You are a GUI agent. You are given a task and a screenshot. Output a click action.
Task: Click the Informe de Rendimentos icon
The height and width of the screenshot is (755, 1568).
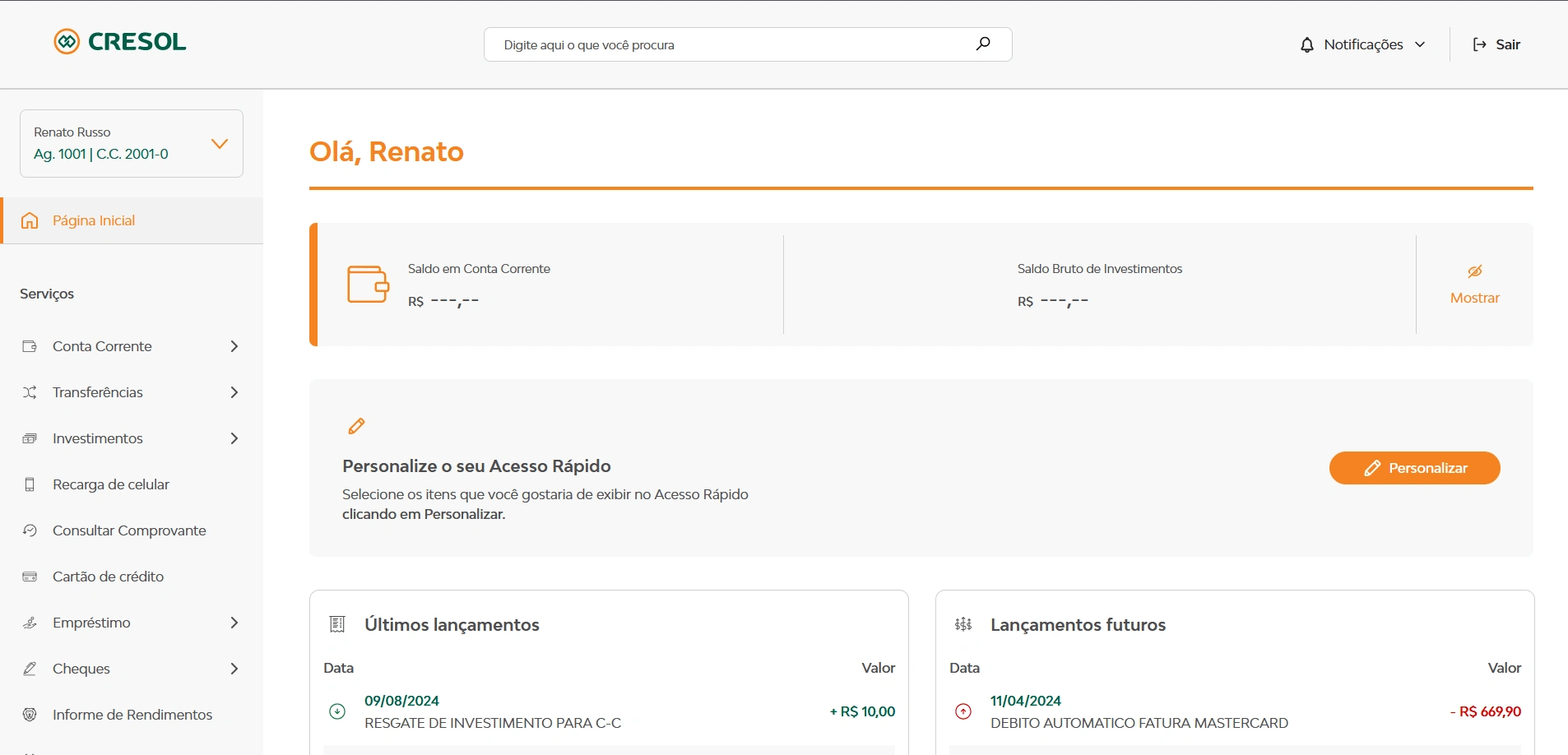30,715
